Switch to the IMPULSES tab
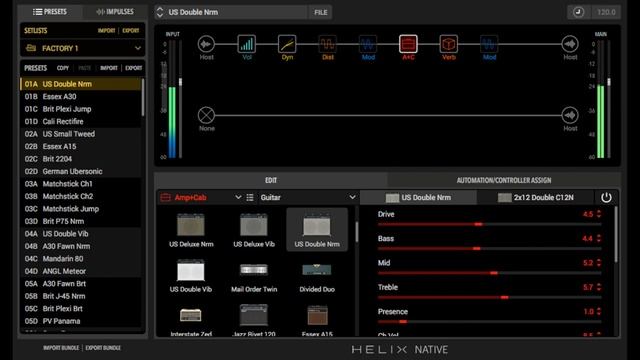The image size is (640, 360). tap(115, 12)
